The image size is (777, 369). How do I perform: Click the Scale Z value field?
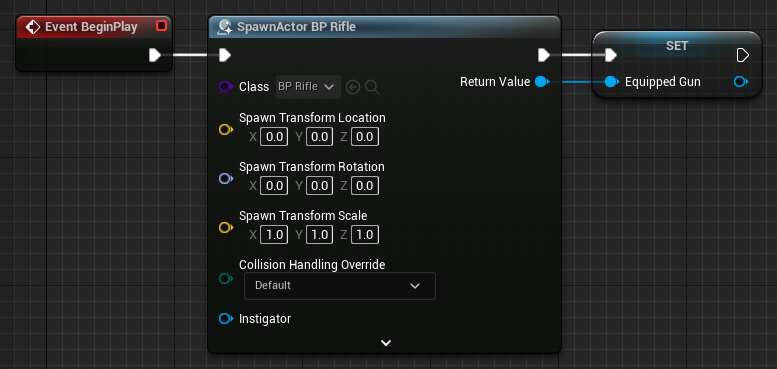tap(365, 235)
